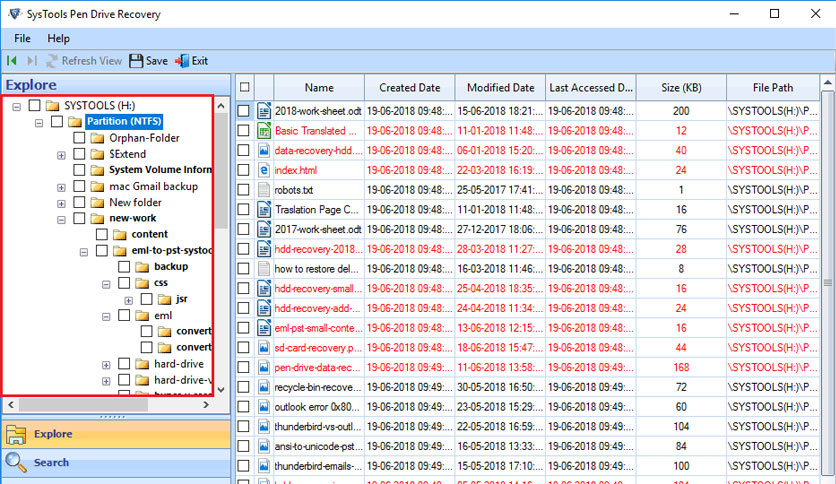Image resolution: width=836 pixels, height=484 pixels.
Task: Collapse the SYSTOOLS (H:) tree node
Action: click(x=17, y=107)
